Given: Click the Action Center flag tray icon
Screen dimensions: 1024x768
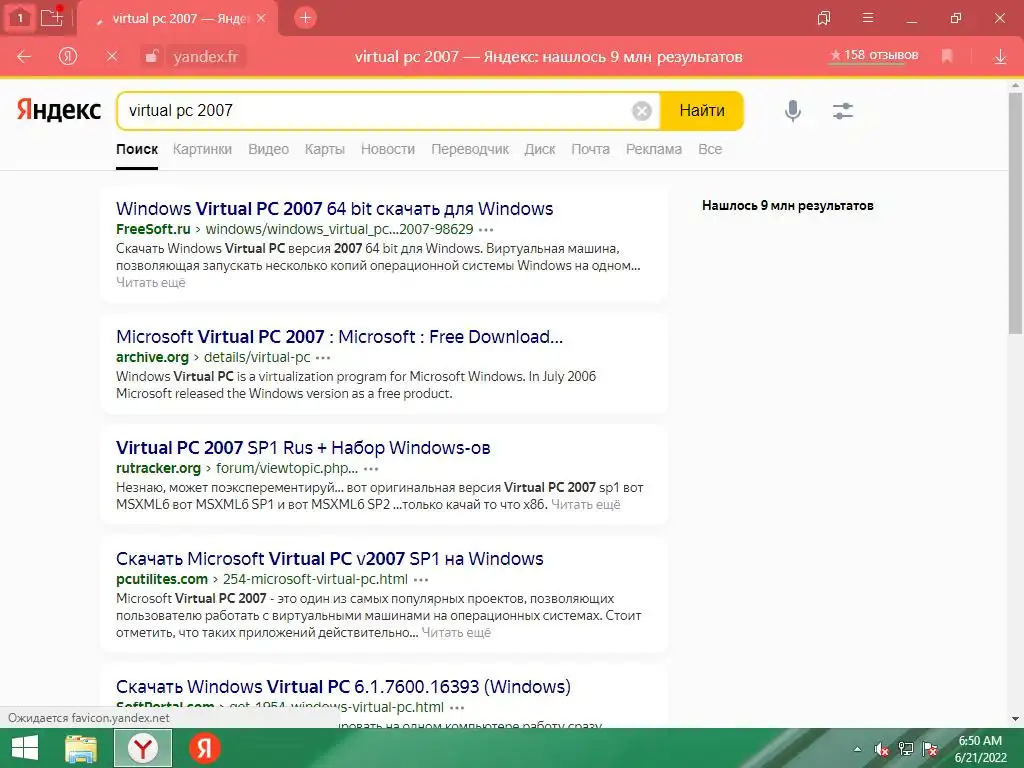Looking at the screenshot, I should [x=930, y=749].
